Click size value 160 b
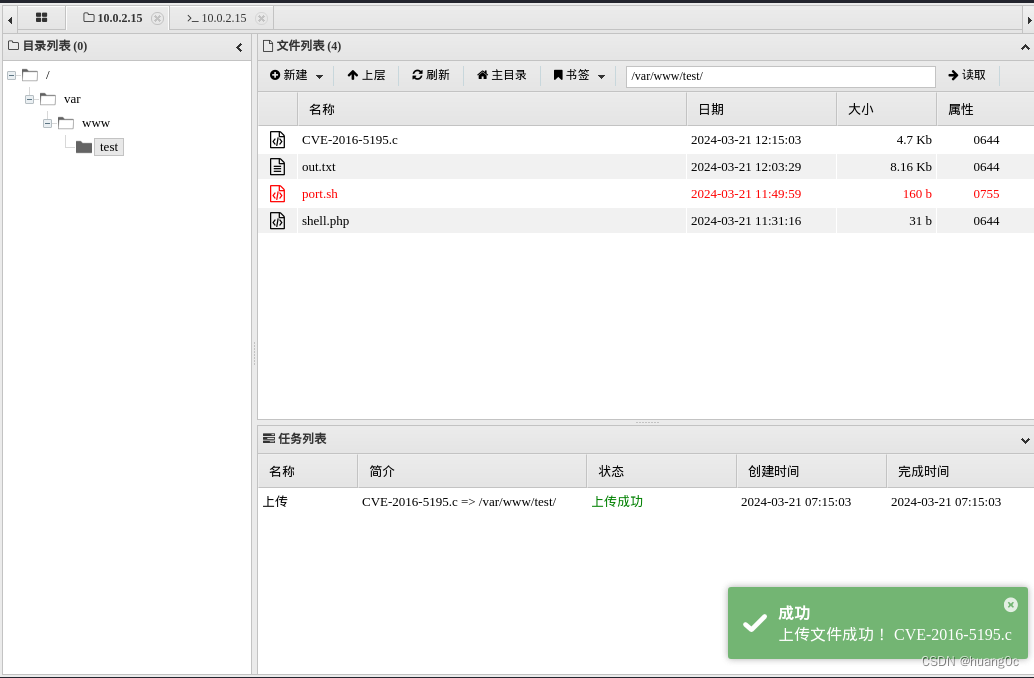 coord(917,194)
